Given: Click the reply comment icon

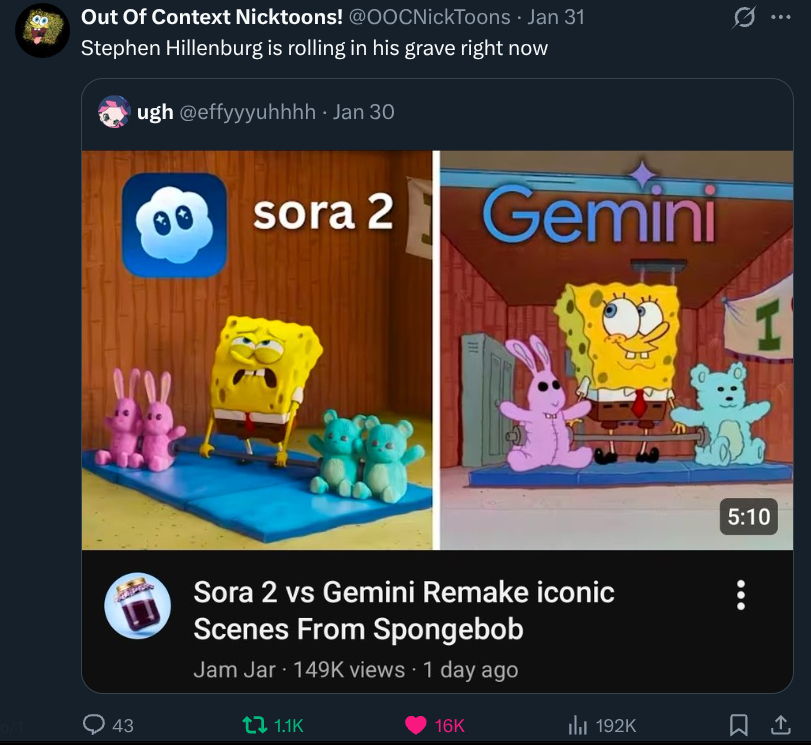Looking at the screenshot, I should (x=95, y=725).
